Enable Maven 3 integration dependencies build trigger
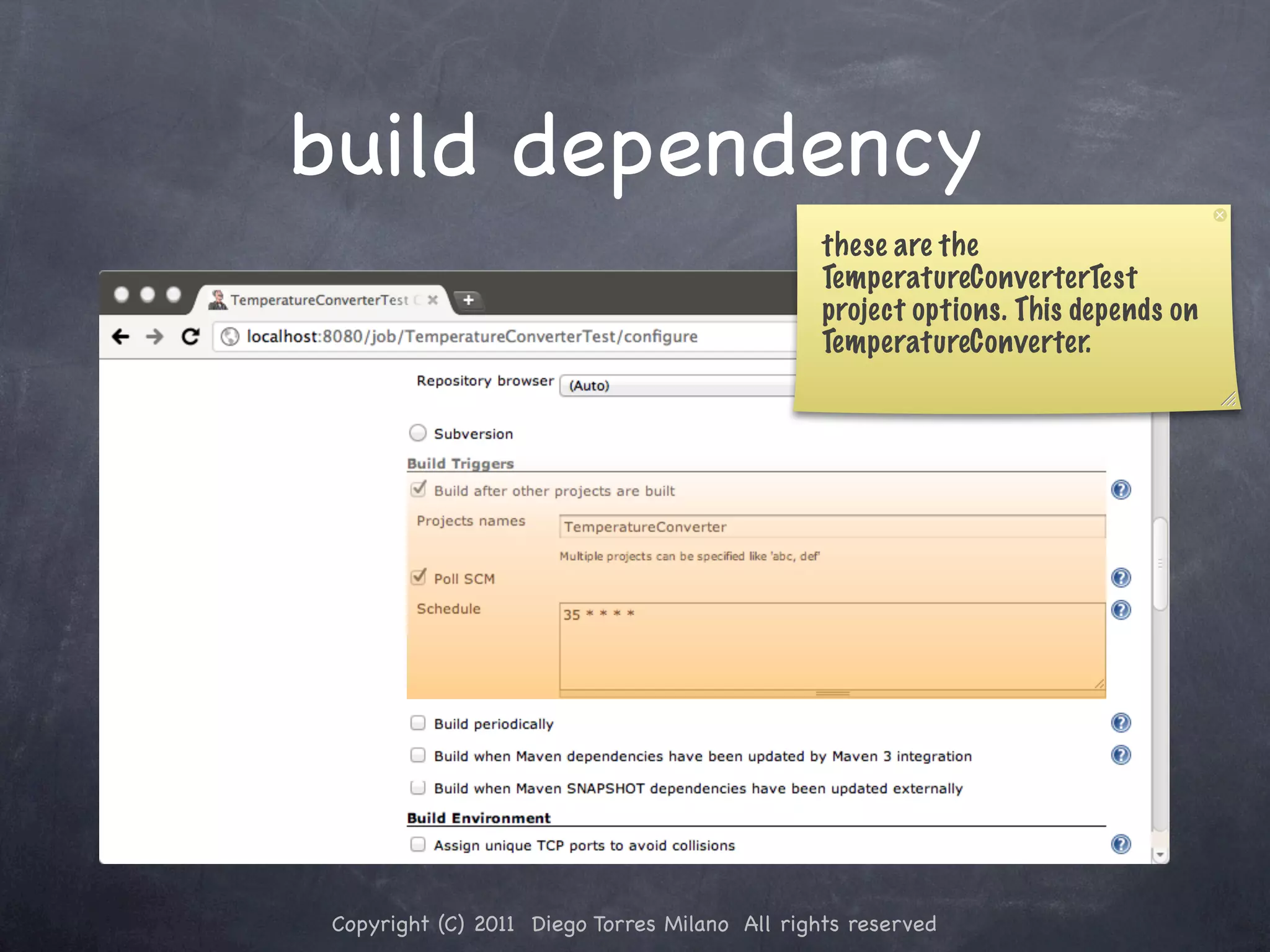This screenshot has width=1270, height=952. (418, 755)
